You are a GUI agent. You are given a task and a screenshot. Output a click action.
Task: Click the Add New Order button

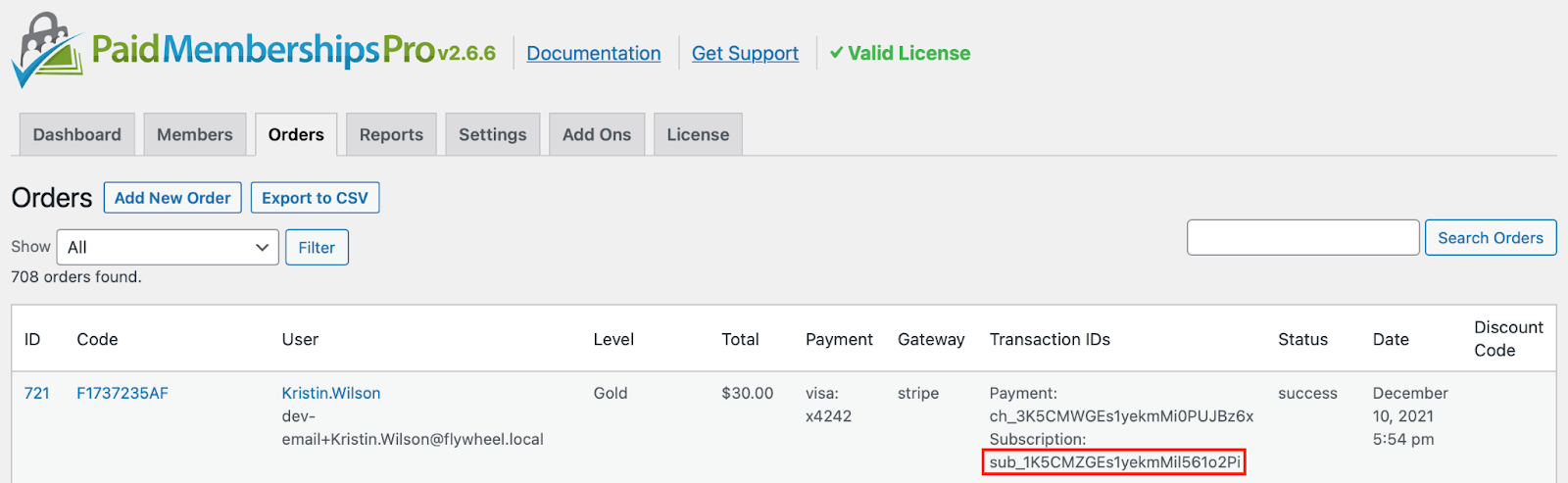[172, 198]
